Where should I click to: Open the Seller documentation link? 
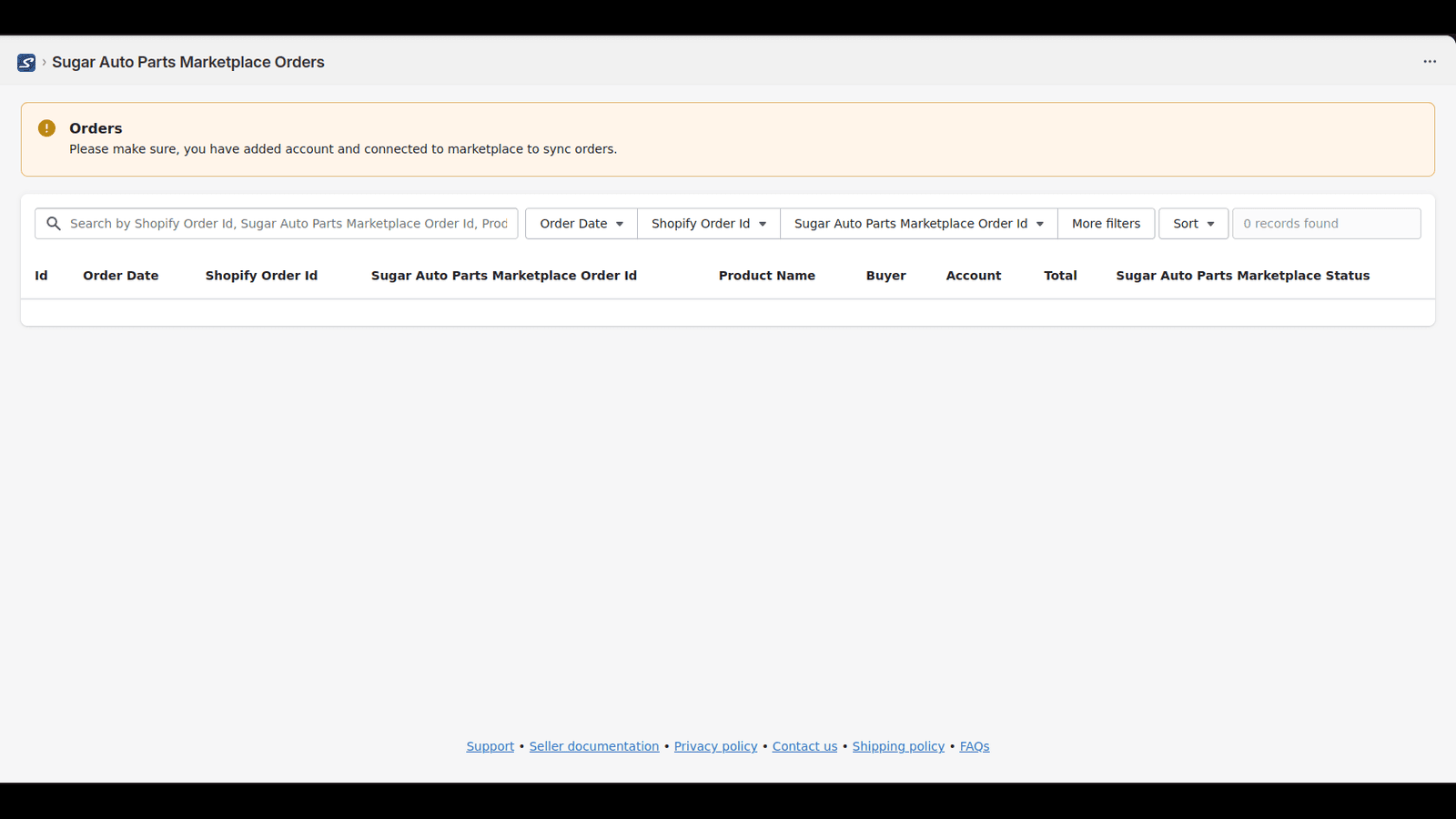click(x=594, y=746)
